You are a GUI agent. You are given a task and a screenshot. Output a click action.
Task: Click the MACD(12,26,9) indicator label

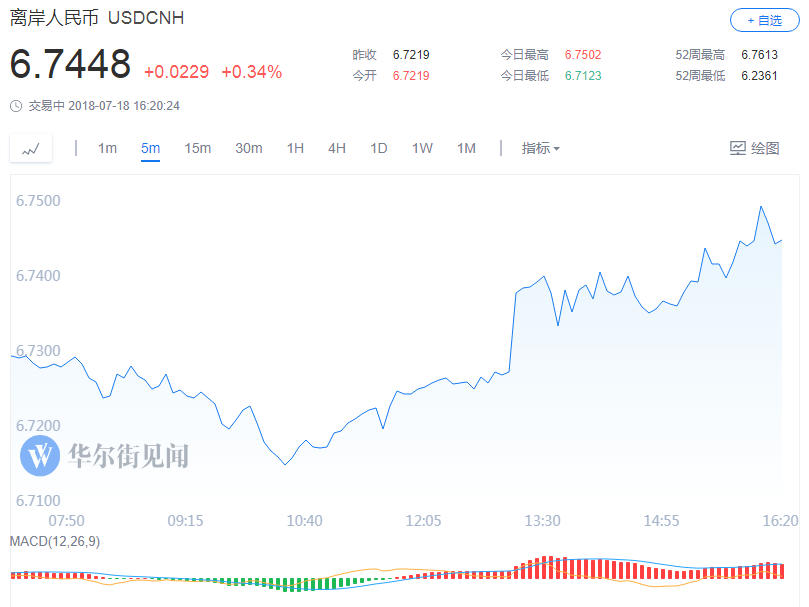point(54,541)
